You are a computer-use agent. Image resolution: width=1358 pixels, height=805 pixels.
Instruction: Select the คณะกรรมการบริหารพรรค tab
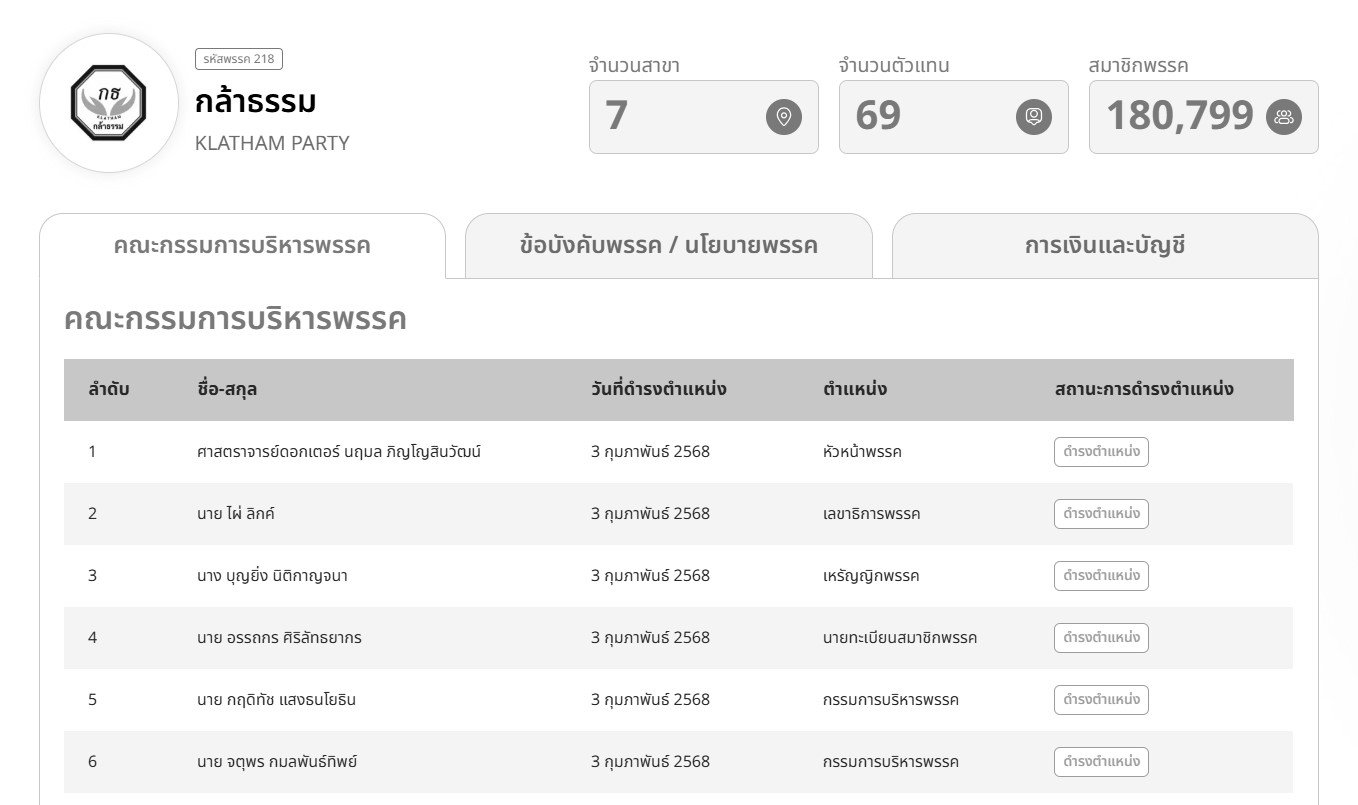coord(242,245)
